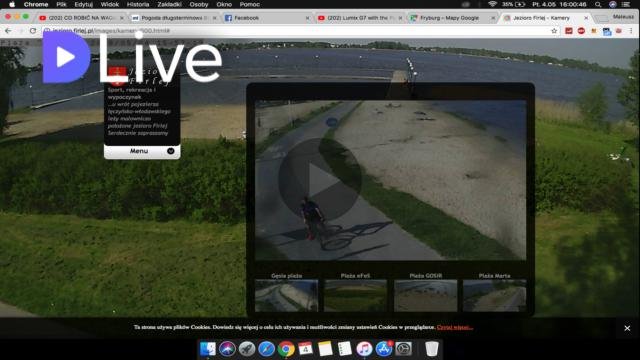This screenshot has height=360, width=640.
Task: Open the Okno menu
Action: [x=224, y=4]
